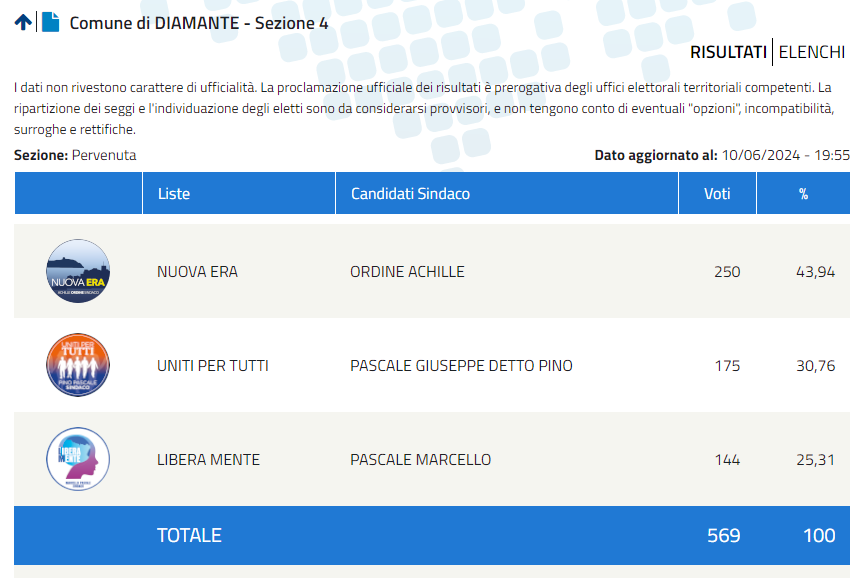
Task: Select the Liste column header
Action: [x=239, y=193]
